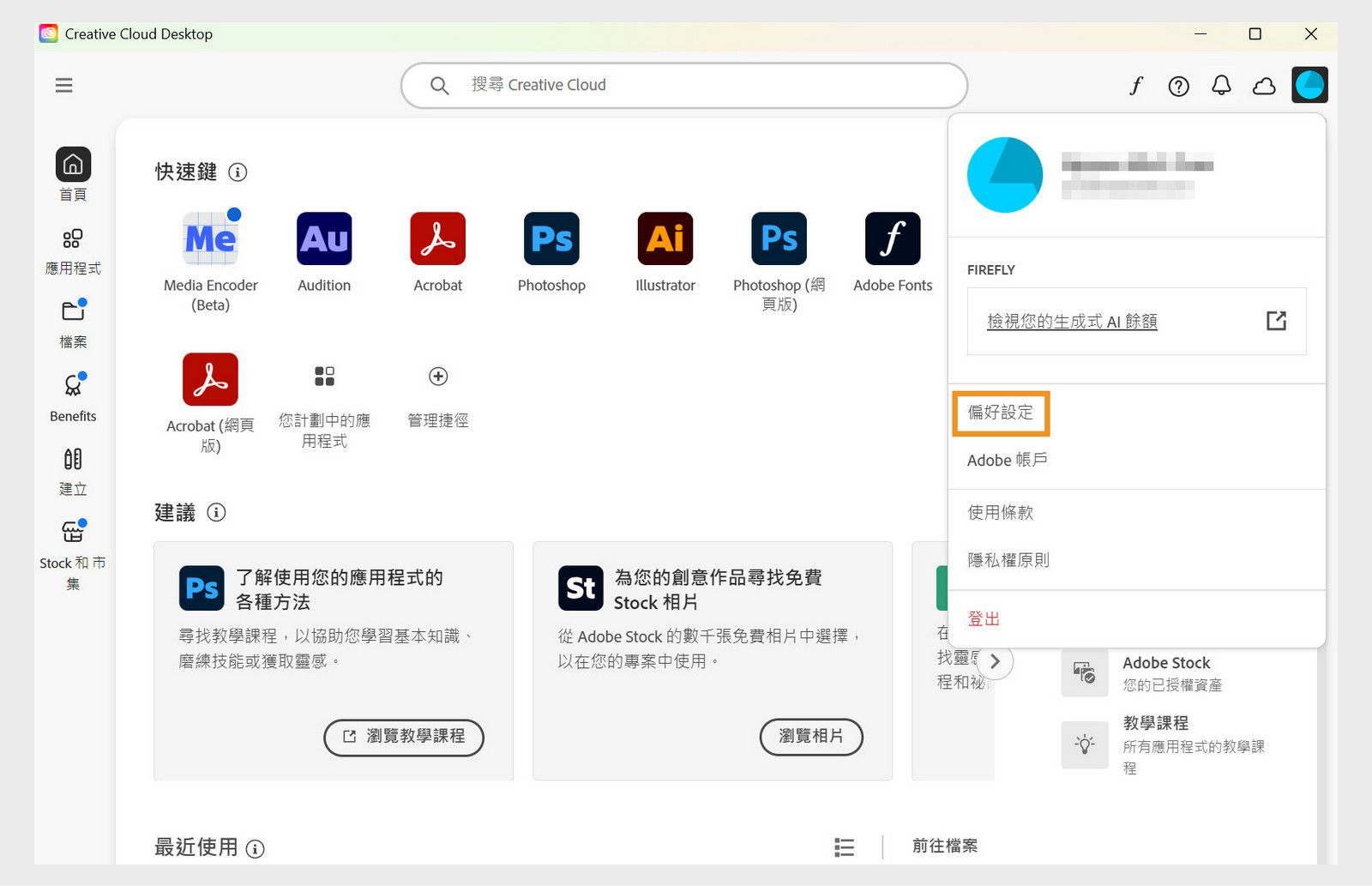The image size is (1372, 886).
Task: Open Media Encoder (Beta)
Action: point(210,238)
